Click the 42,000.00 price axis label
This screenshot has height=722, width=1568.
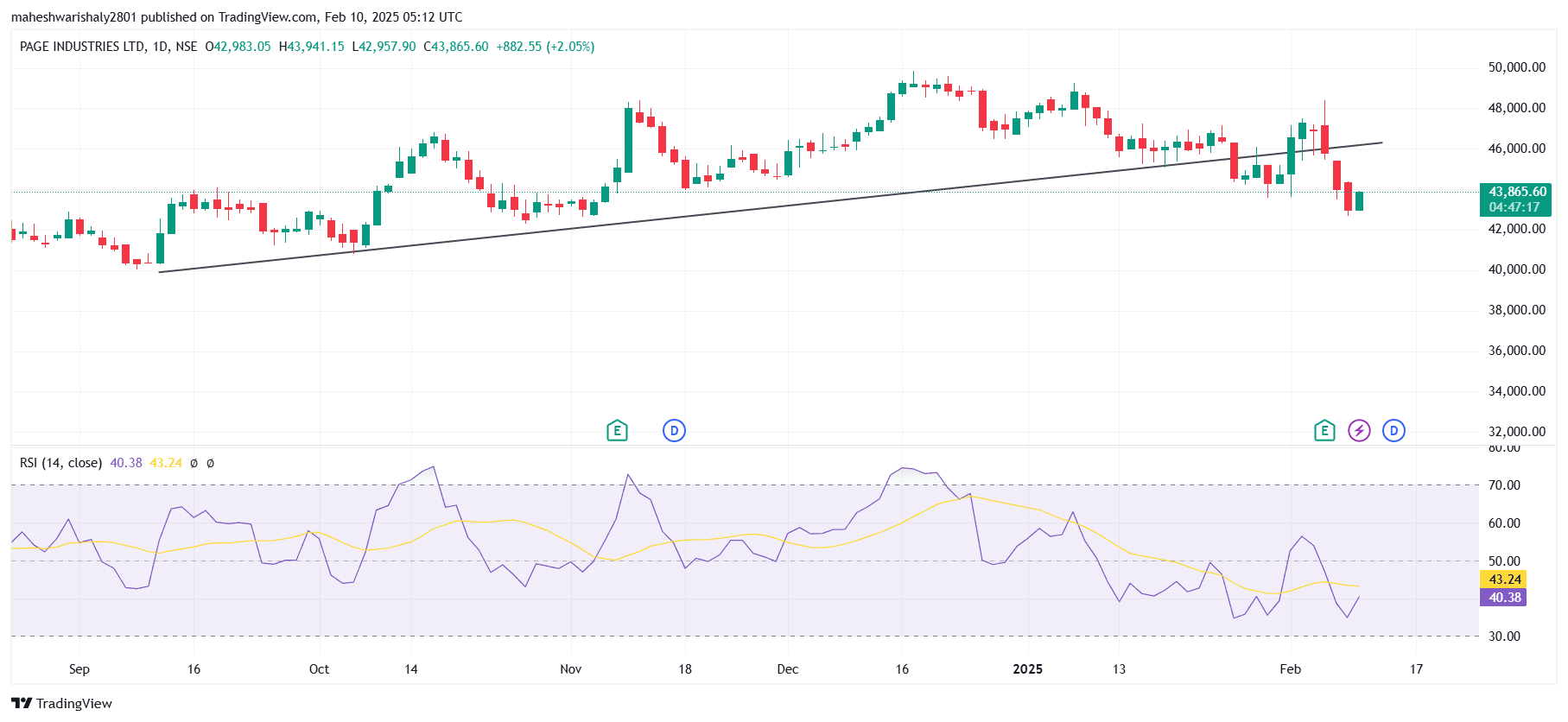[1516, 229]
